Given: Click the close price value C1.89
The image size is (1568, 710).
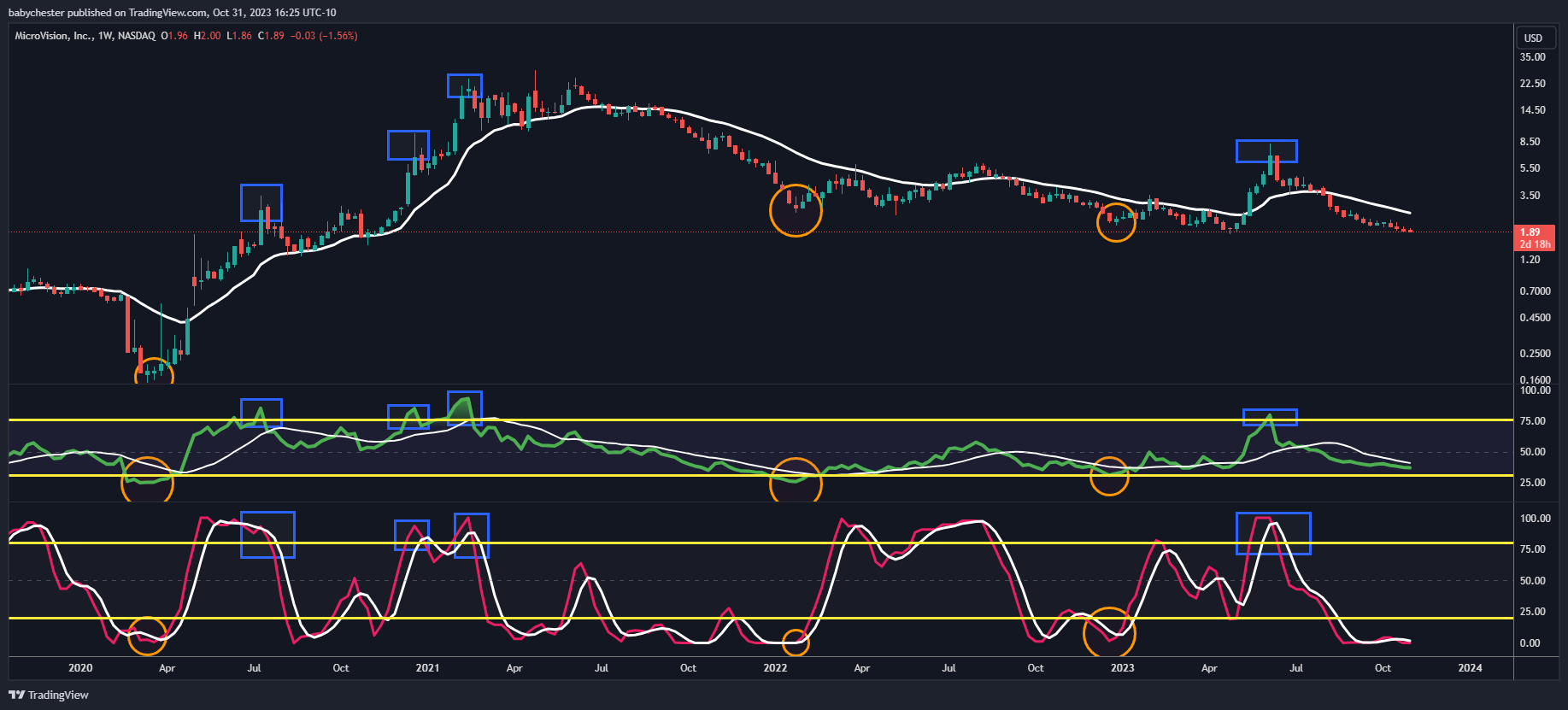Looking at the screenshot, I should [271, 36].
